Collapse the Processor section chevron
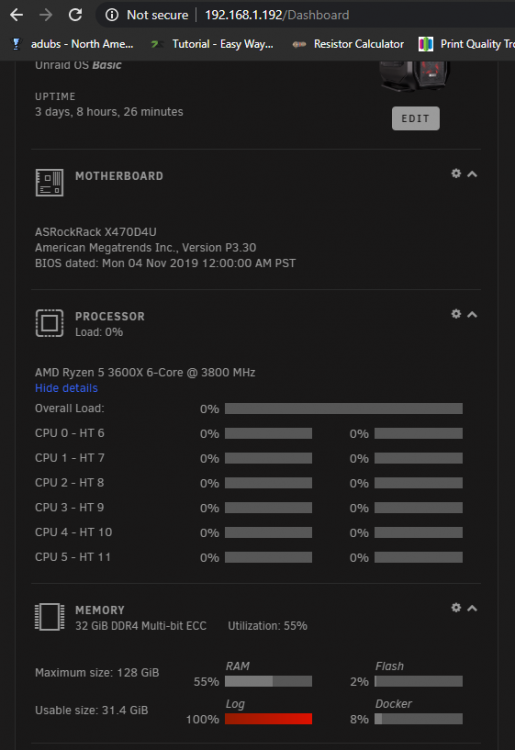 (472, 315)
